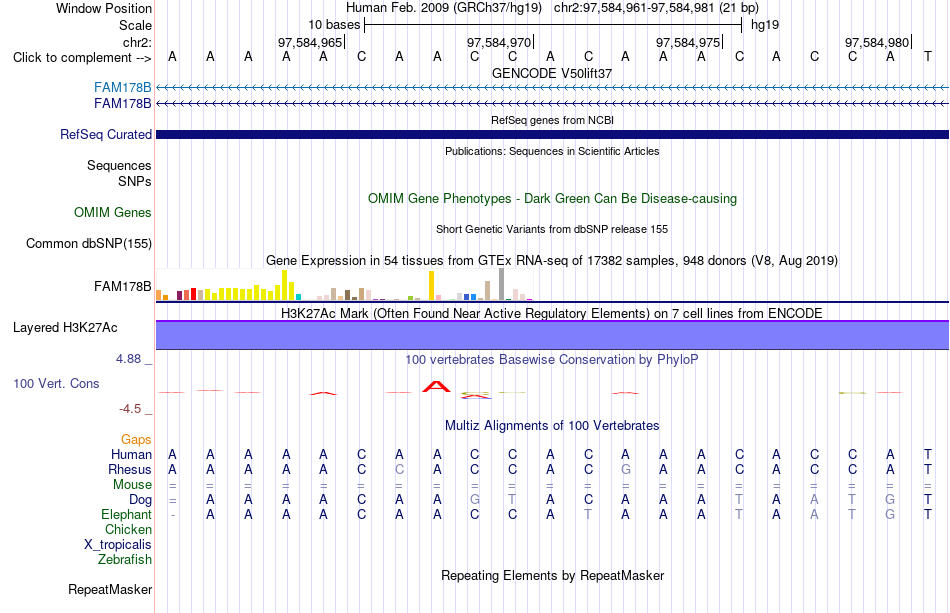Click the purple Layered H3K27Ac signal band
Screen dimensions: 950x613
pos(552,335)
